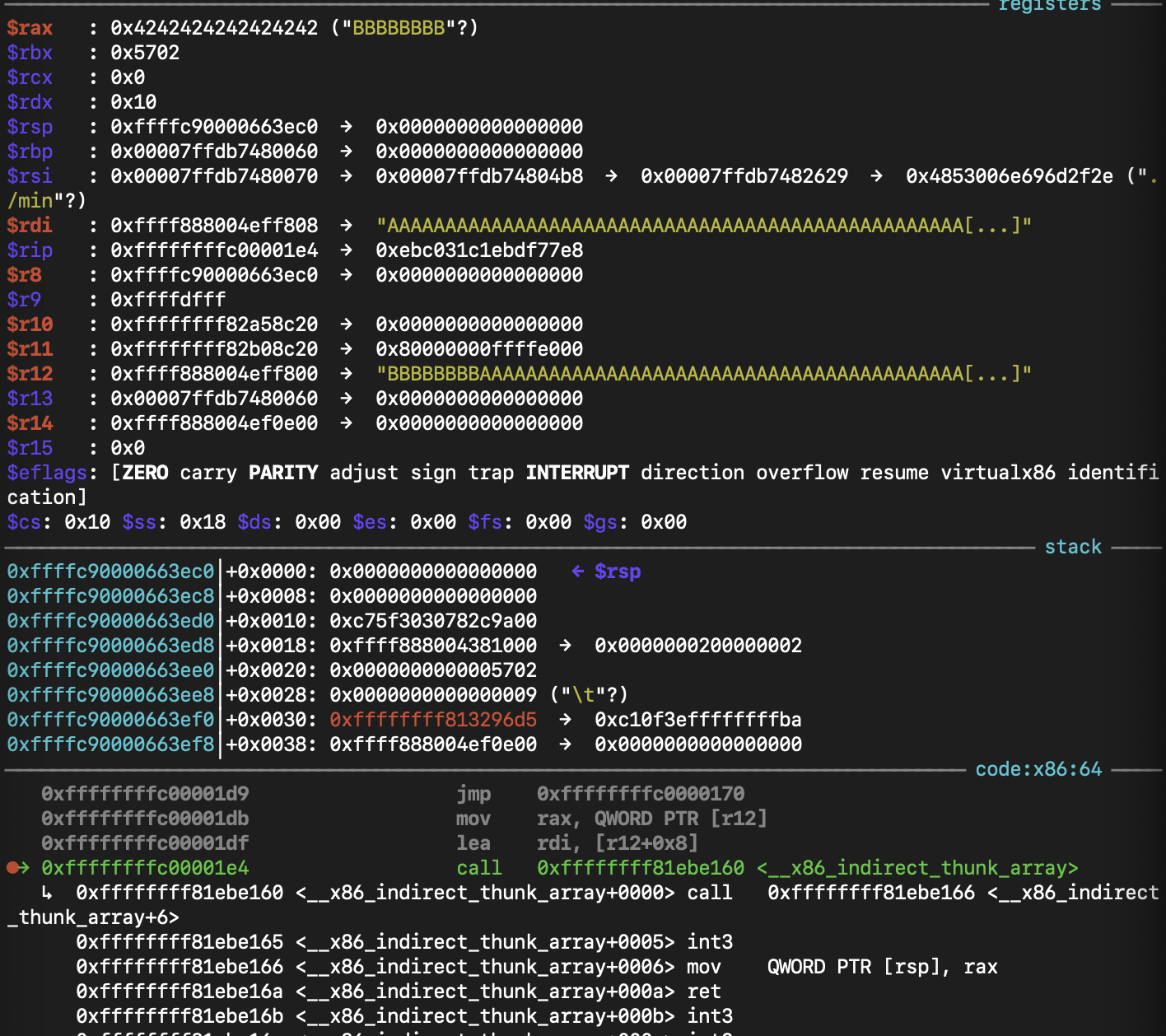Click the dereference arrow after the $rdi address
This screenshot has width=1166, height=1036.
[347, 225]
